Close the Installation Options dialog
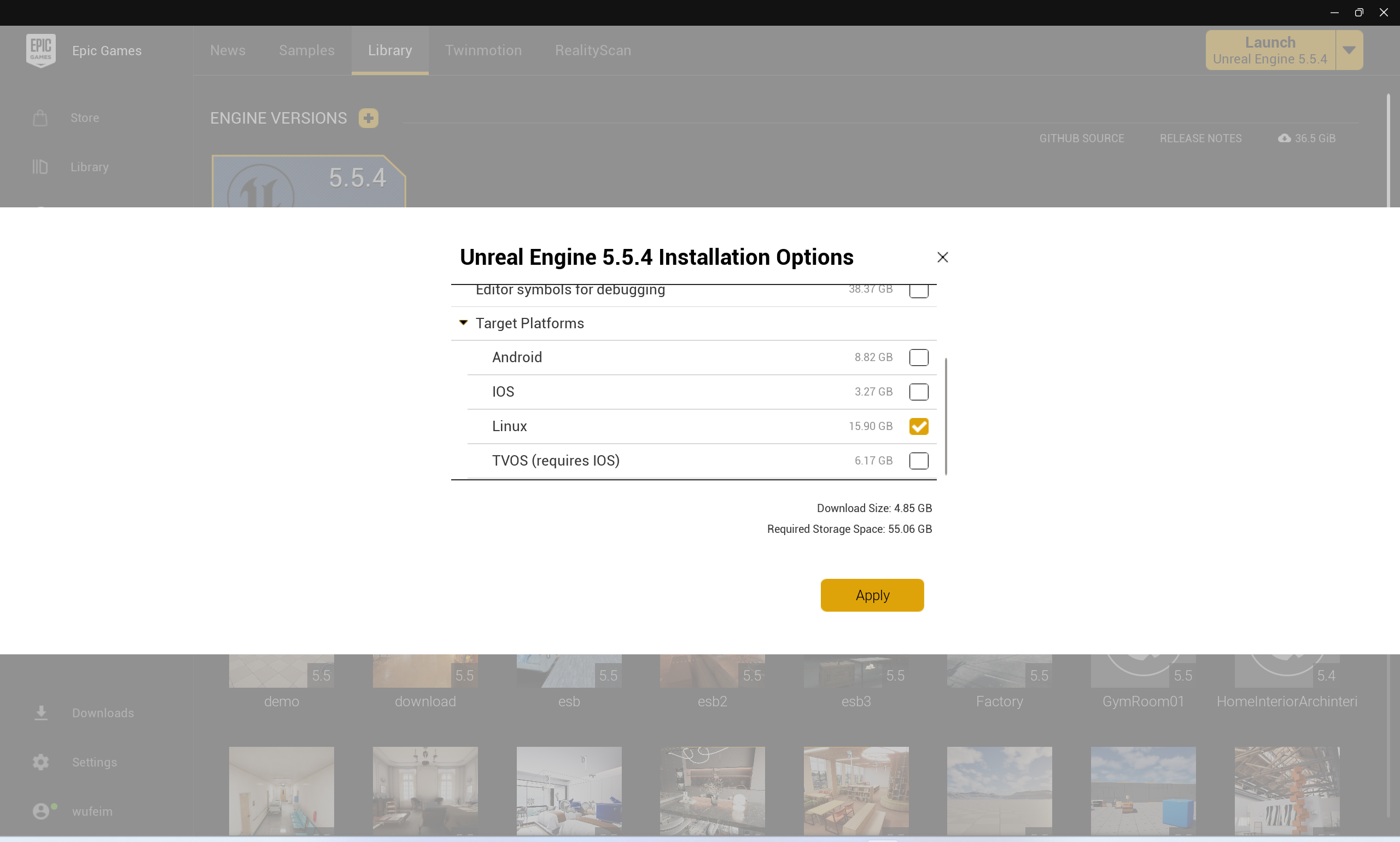Viewport: 1400px width, 842px height. 942,258
